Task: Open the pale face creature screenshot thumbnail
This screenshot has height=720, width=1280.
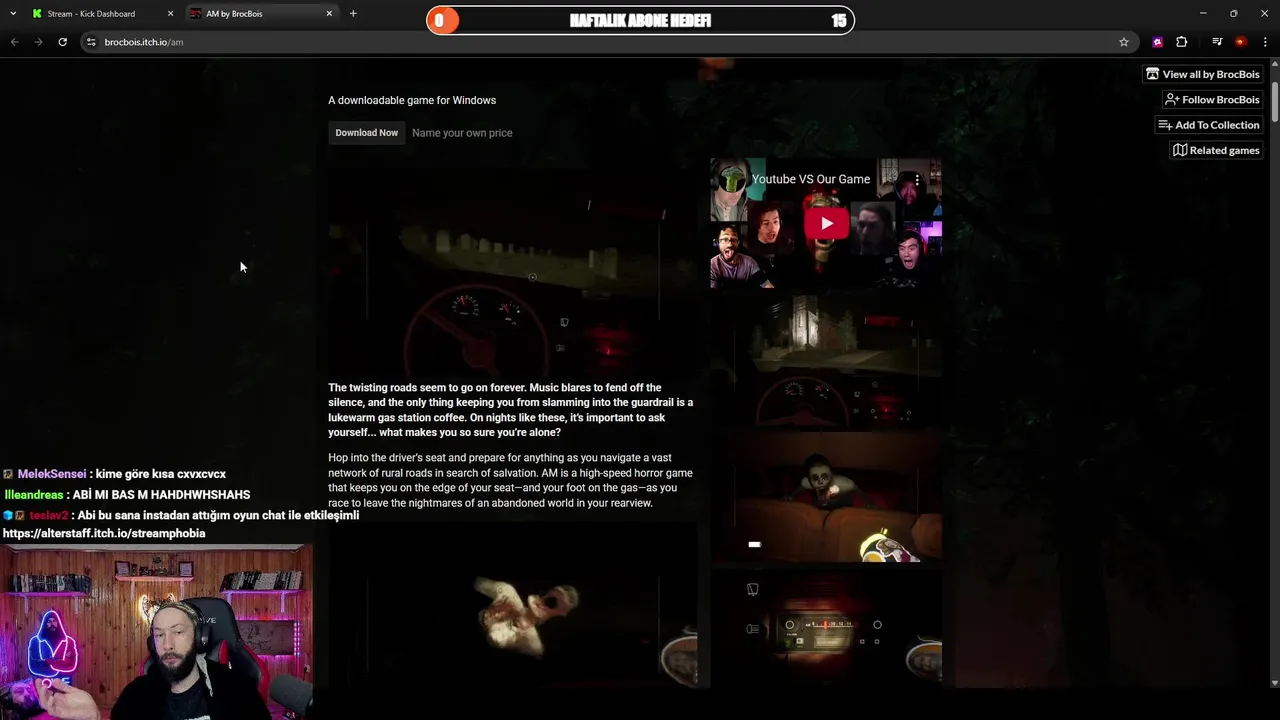Action: 826,497
